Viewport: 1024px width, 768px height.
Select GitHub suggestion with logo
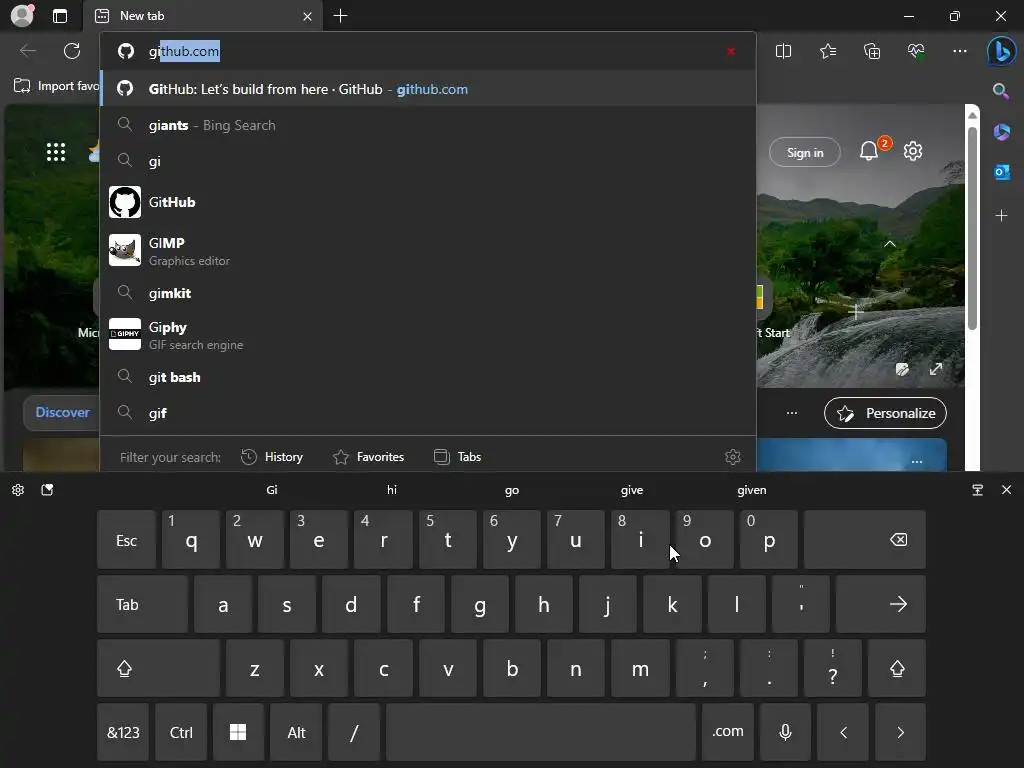tap(428, 202)
